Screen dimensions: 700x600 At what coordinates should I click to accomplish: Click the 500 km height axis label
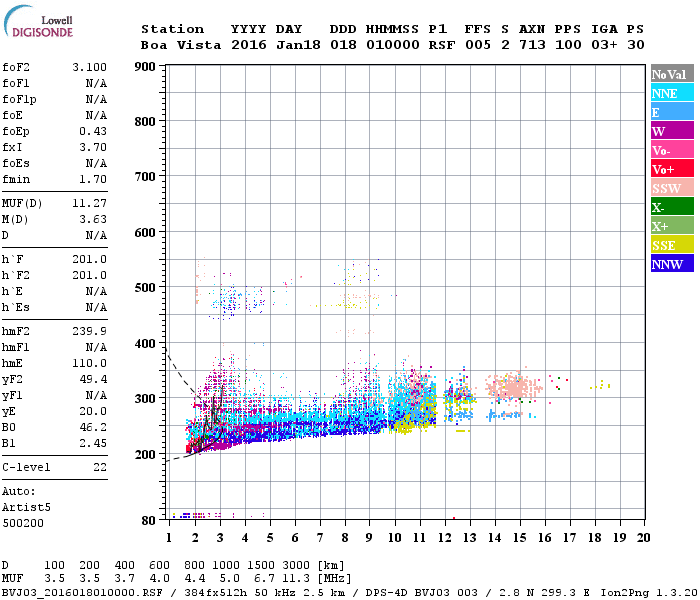click(145, 288)
